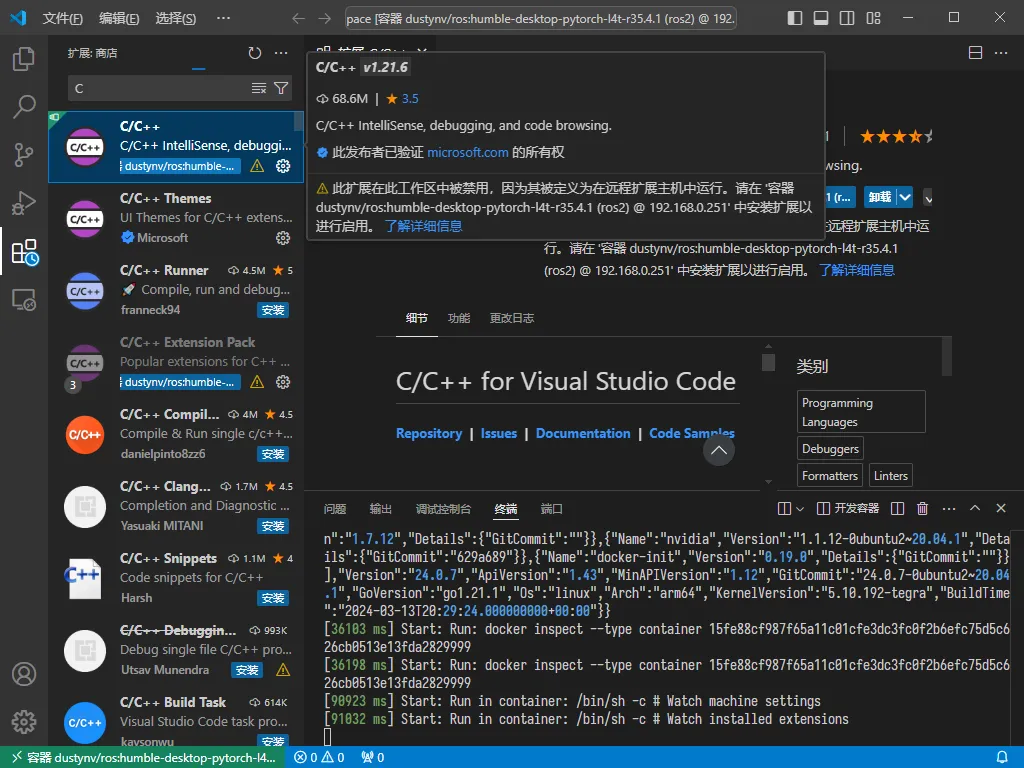Open the Manage gear in activity bar
This screenshot has width=1024, height=768.
(x=24, y=722)
